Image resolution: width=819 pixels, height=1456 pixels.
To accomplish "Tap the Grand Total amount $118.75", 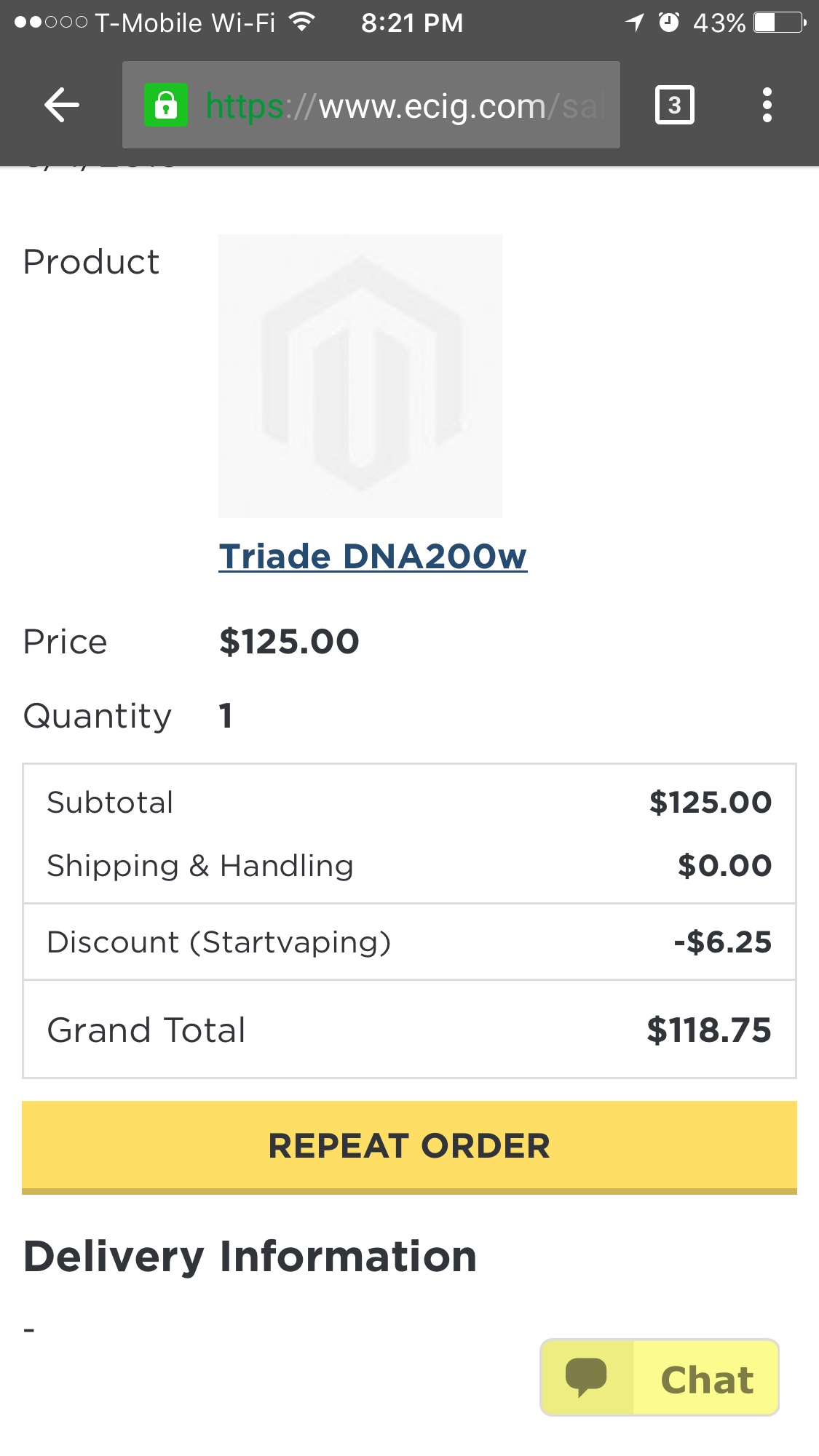I will pos(708,1030).
